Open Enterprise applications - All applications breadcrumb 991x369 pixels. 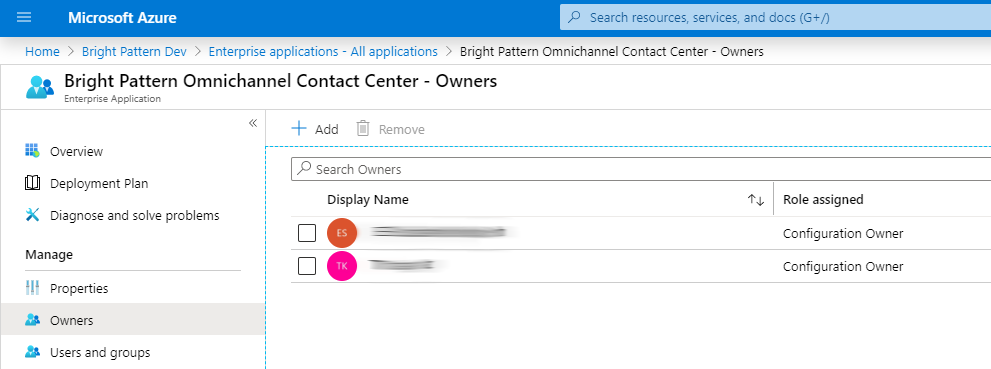click(x=323, y=52)
